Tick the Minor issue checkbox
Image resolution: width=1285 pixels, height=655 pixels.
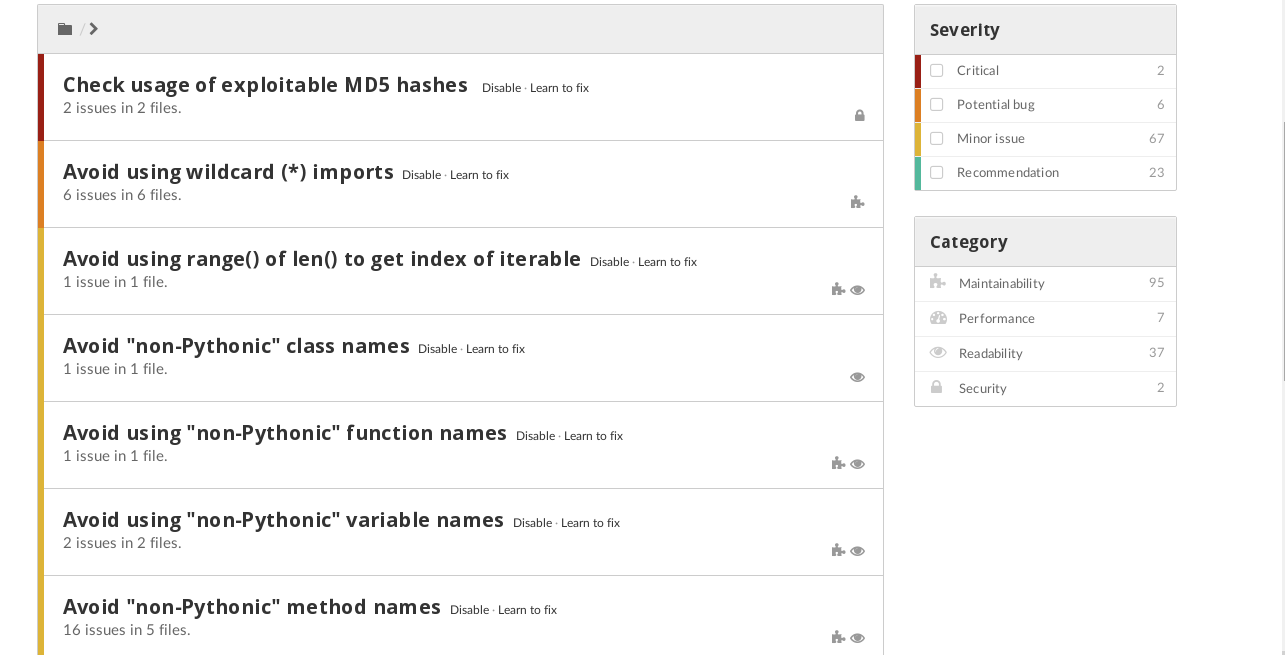click(937, 139)
